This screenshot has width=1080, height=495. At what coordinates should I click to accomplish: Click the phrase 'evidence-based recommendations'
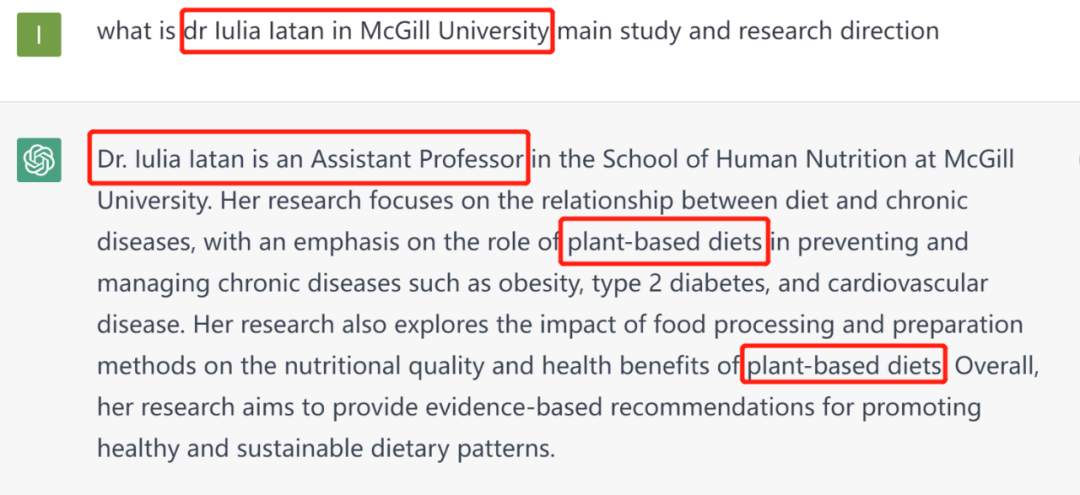coord(620,408)
